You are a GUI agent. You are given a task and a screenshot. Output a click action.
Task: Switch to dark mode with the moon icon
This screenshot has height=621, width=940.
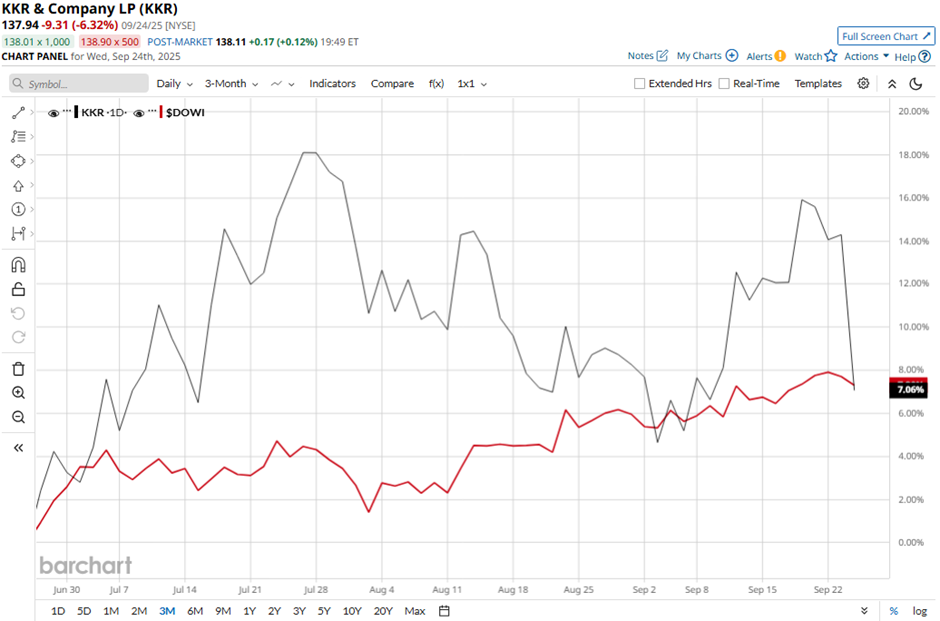(916, 84)
